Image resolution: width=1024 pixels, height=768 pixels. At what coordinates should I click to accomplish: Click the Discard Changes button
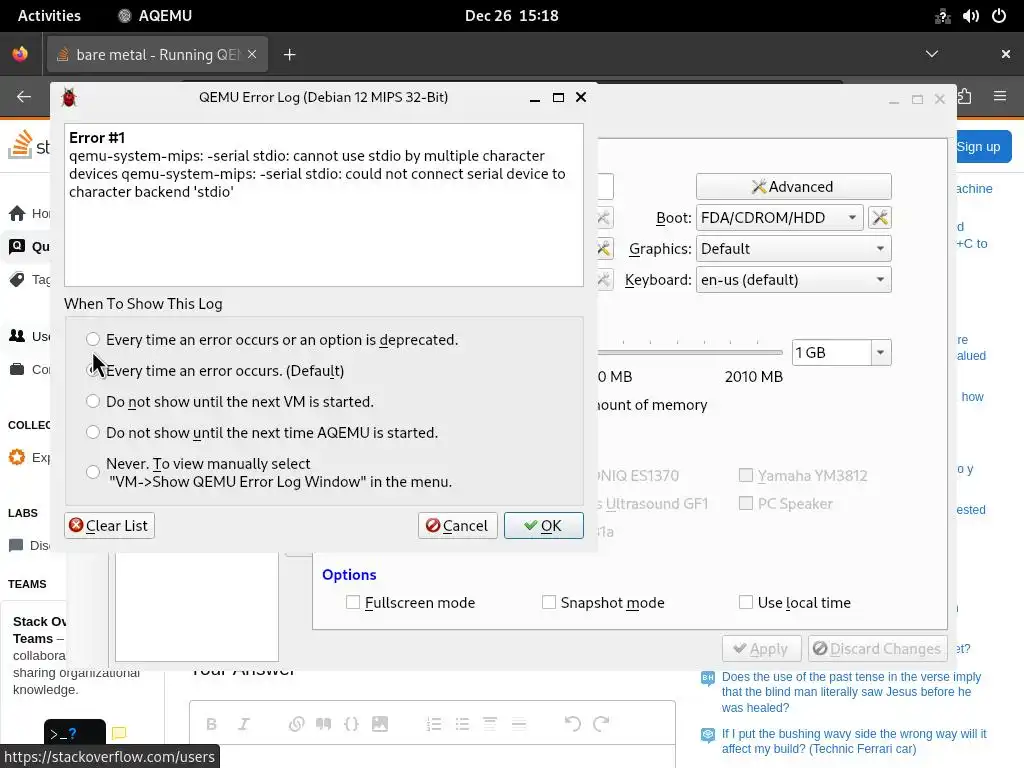[x=877, y=648]
